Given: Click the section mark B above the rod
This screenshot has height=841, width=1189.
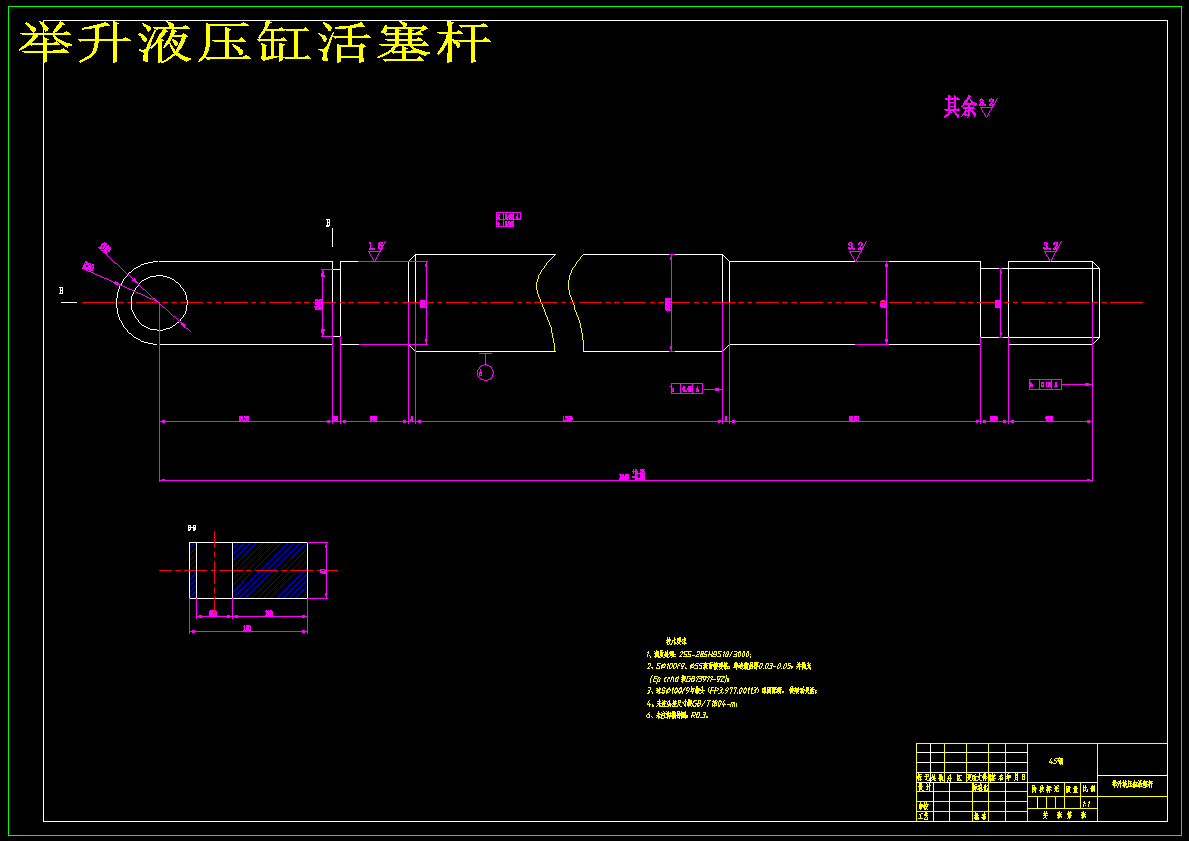Looking at the screenshot, I should [x=328, y=223].
